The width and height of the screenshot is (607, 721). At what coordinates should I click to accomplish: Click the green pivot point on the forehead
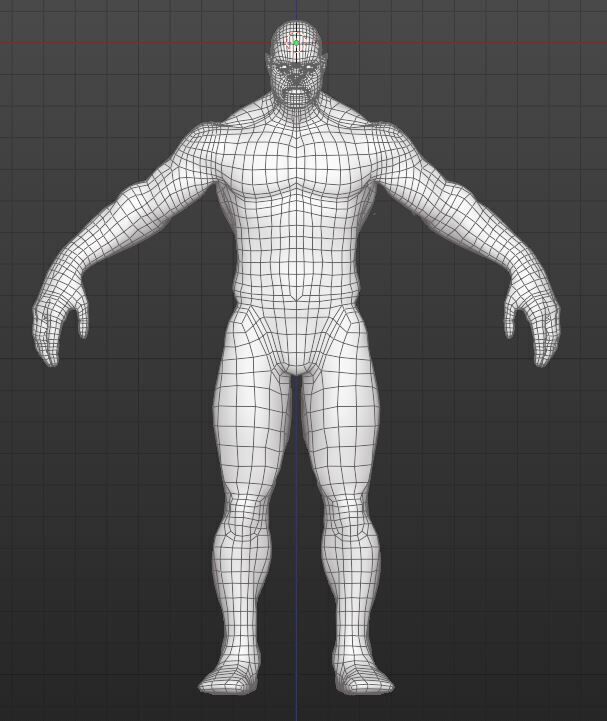pyautogui.click(x=297, y=43)
